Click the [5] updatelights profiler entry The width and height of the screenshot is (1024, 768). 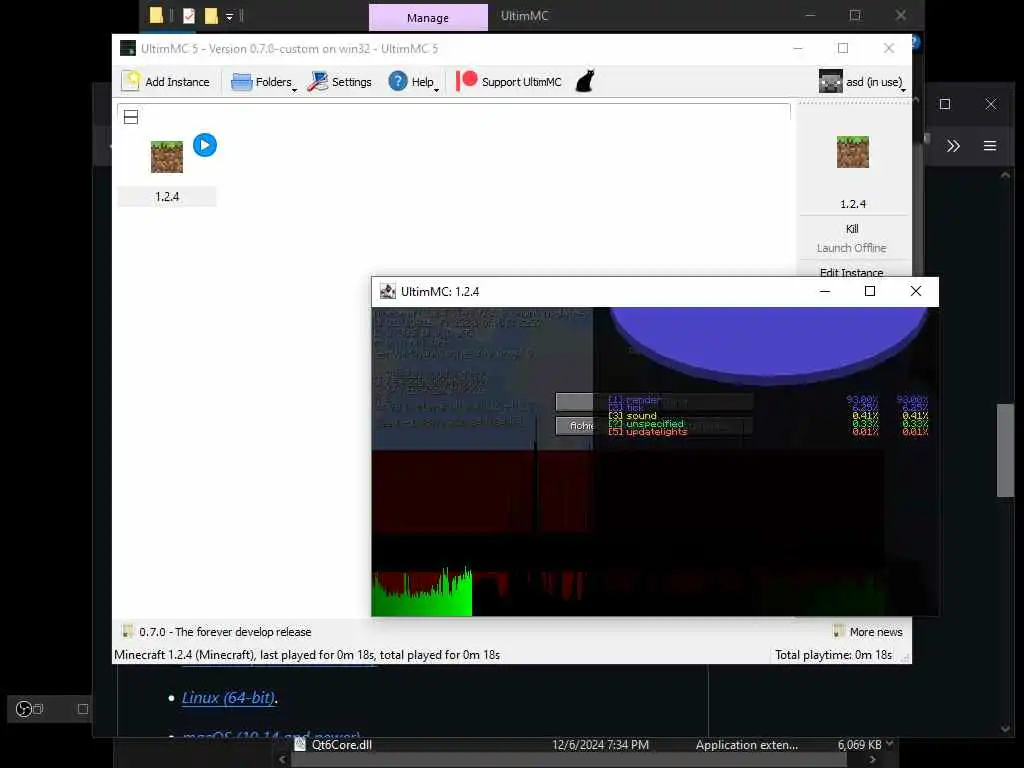point(648,432)
